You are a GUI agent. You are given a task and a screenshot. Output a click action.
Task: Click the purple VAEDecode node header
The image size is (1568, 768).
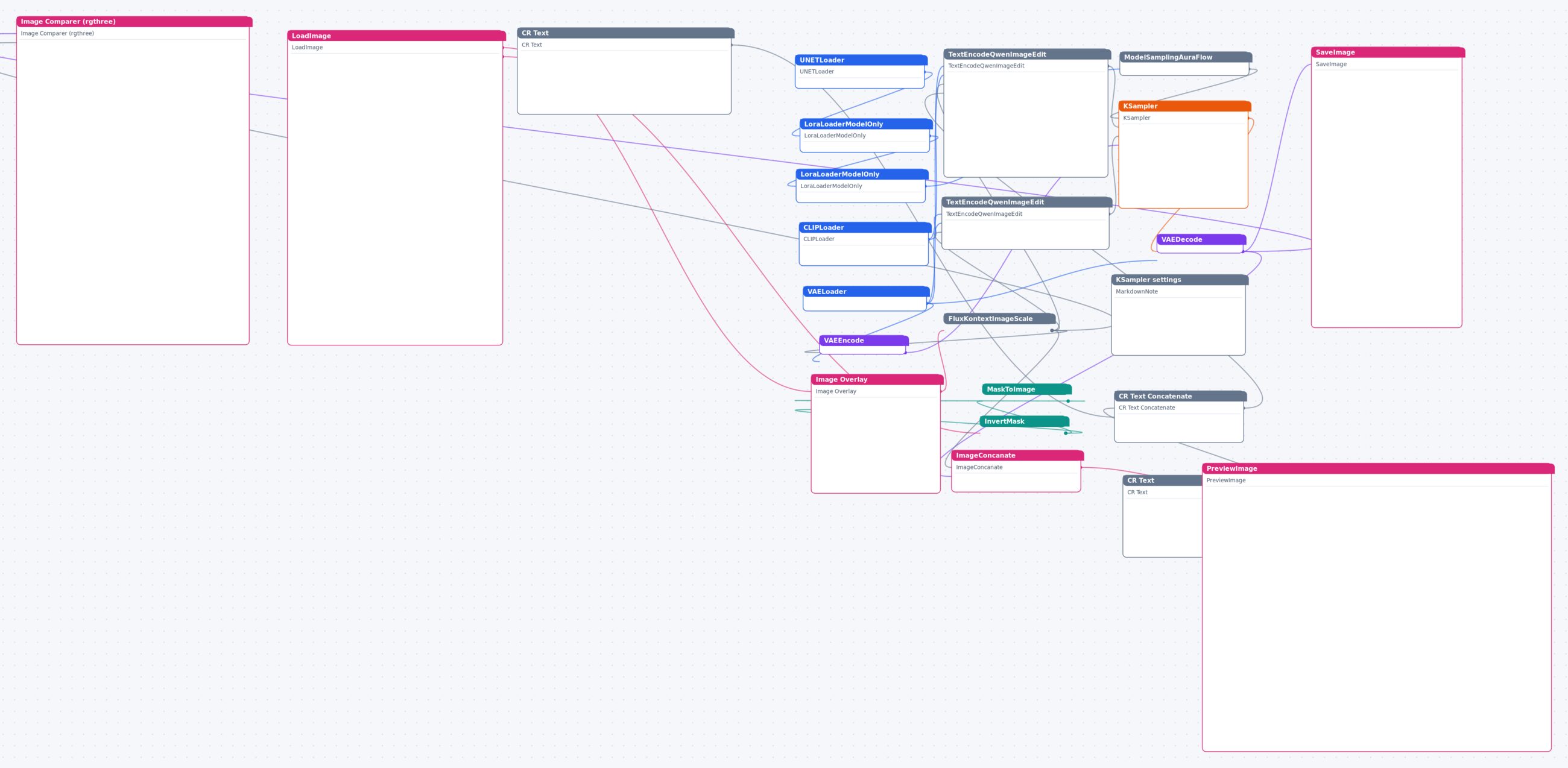(1201, 239)
